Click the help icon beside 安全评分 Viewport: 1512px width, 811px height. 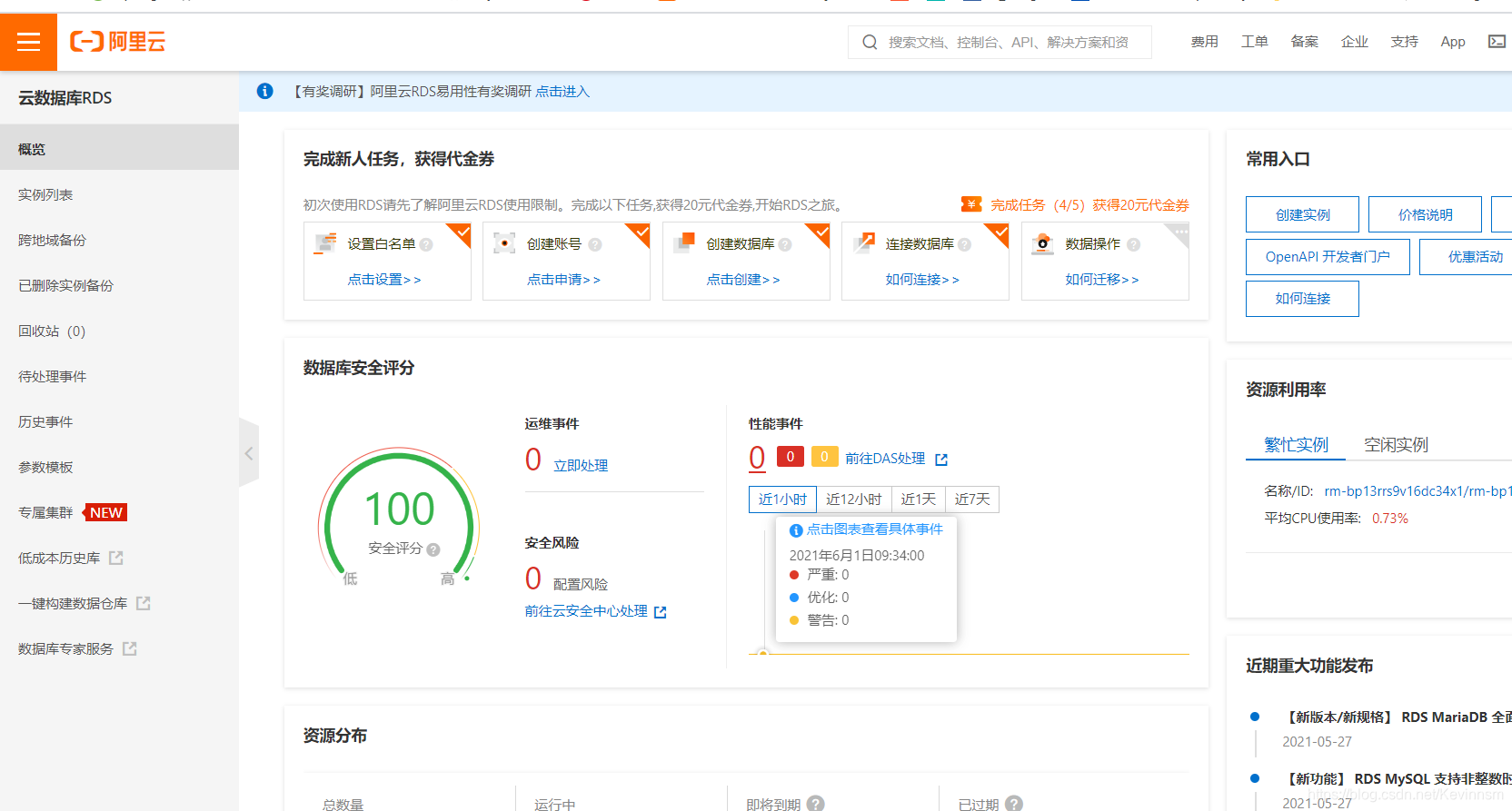tap(433, 549)
